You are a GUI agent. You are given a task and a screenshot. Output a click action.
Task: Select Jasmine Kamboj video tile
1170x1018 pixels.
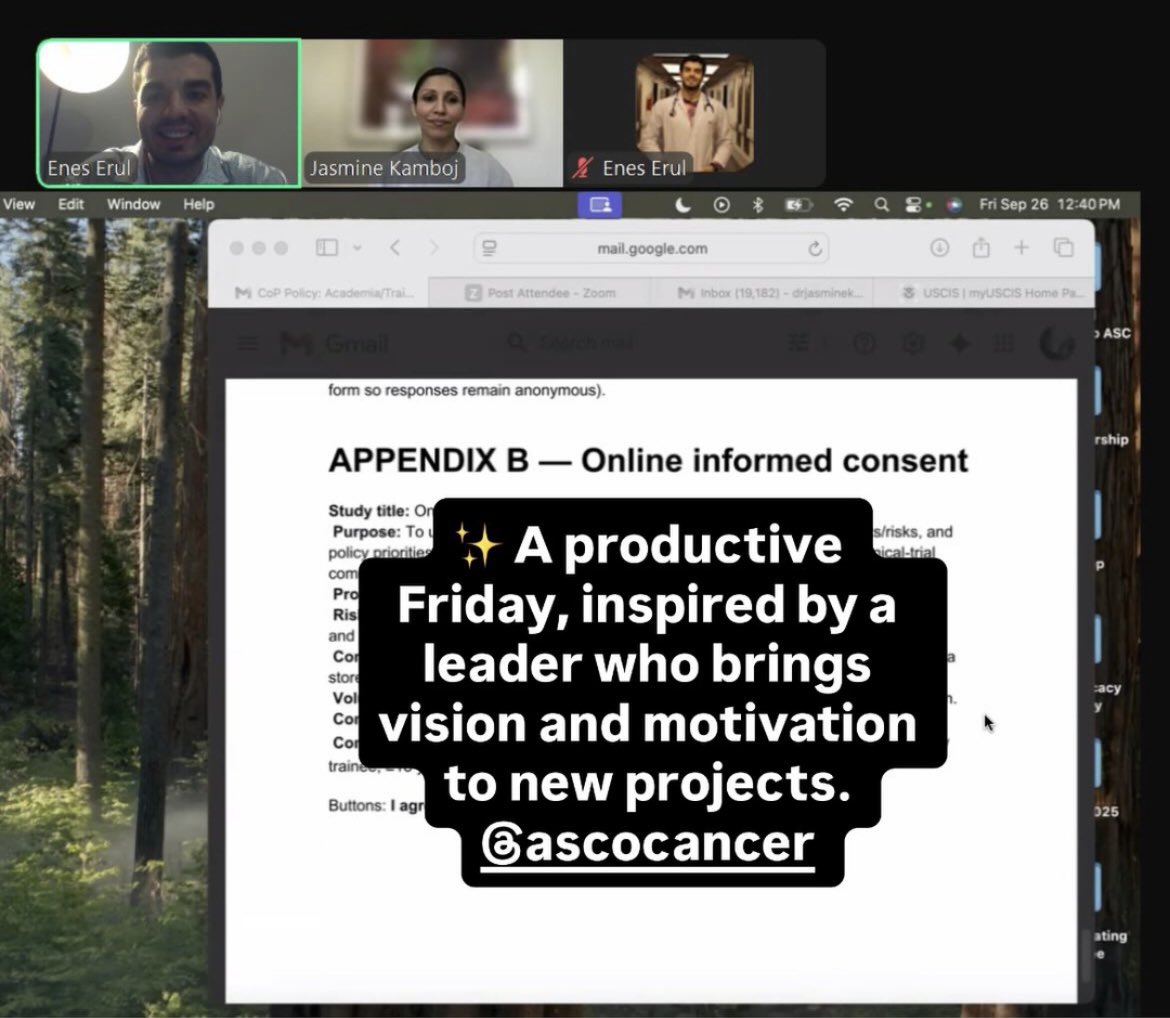point(433,112)
